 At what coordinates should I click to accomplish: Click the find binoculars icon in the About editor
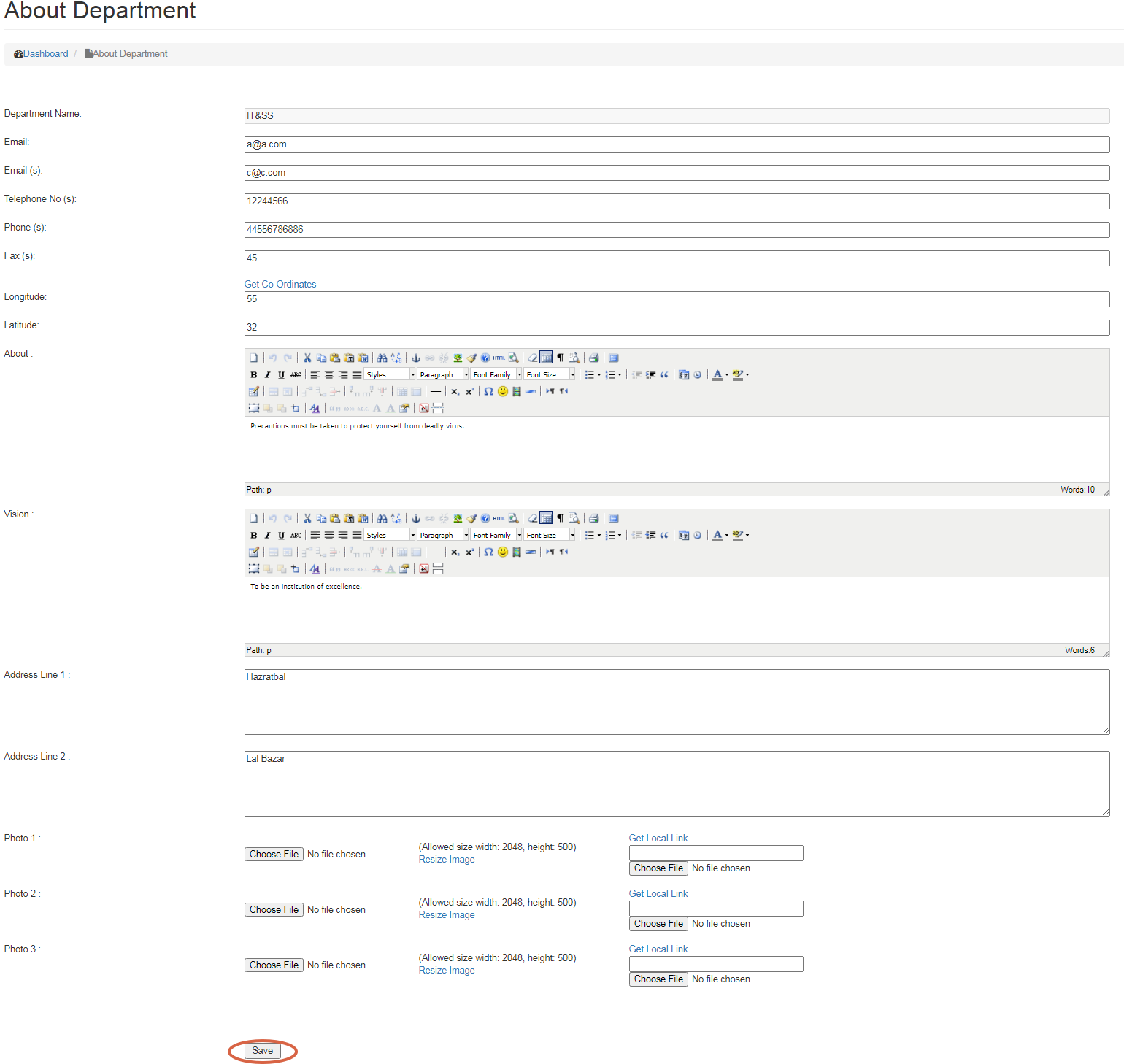click(382, 358)
